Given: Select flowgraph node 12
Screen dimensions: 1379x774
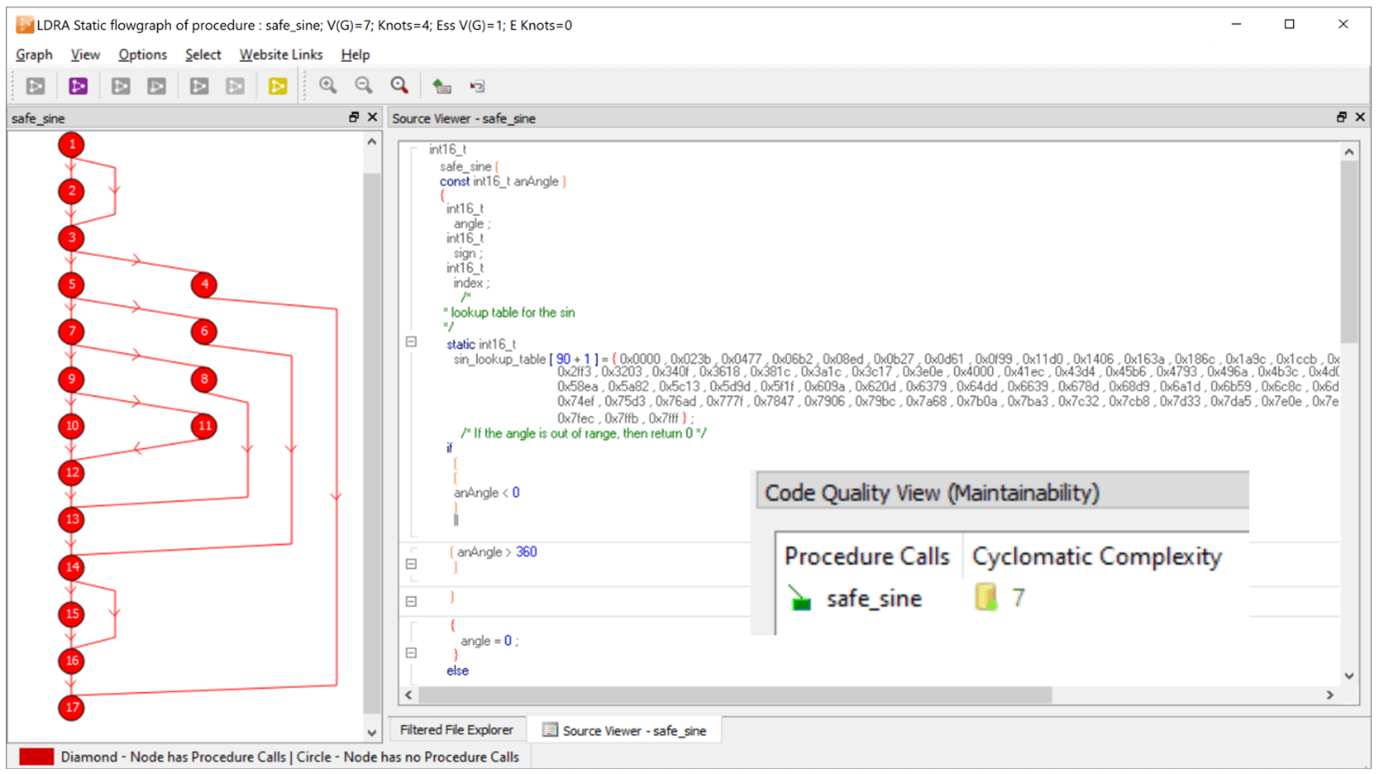Looking at the screenshot, I should pyautogui.click(x=71, y=473).
